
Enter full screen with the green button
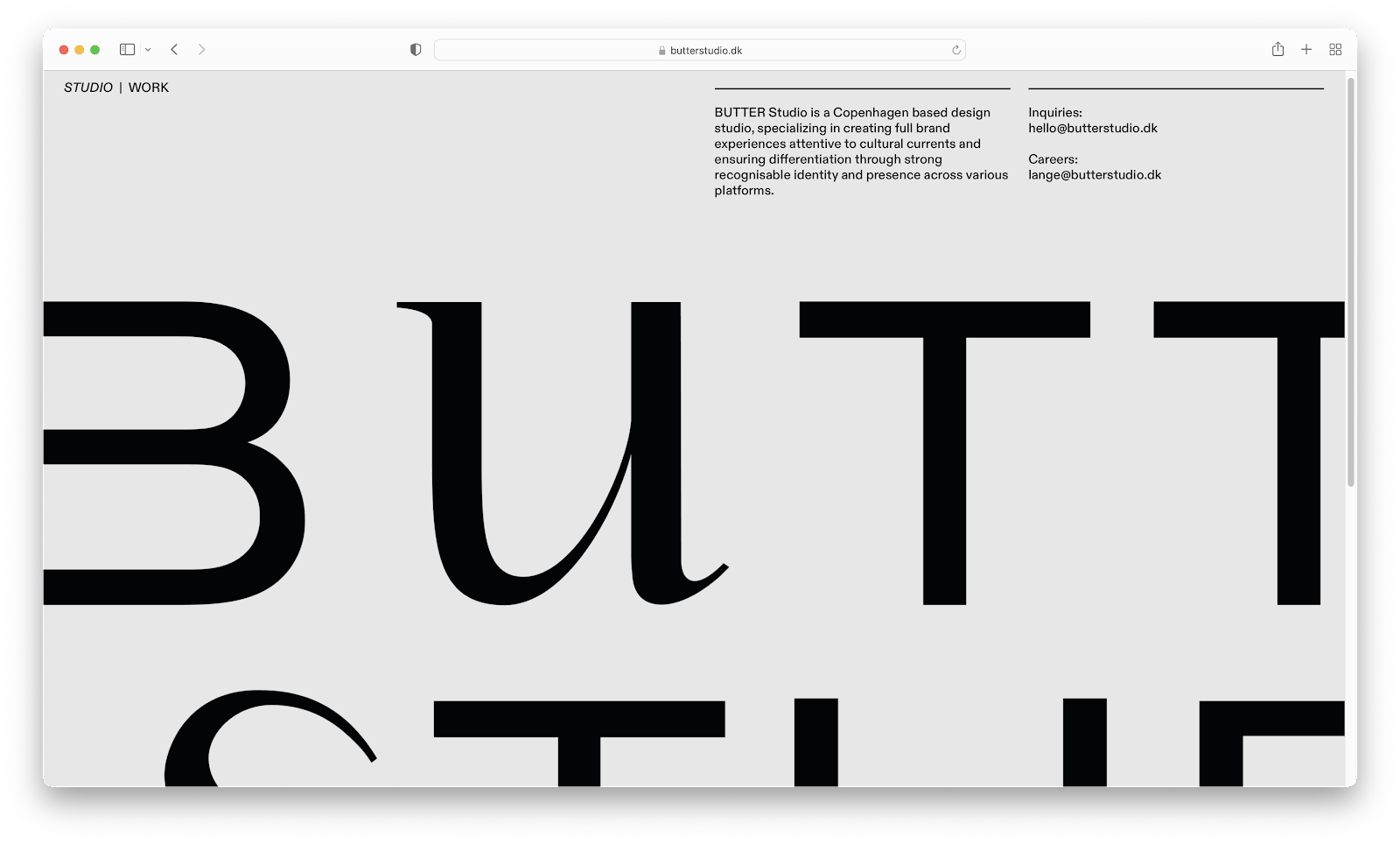coord(95,50)
